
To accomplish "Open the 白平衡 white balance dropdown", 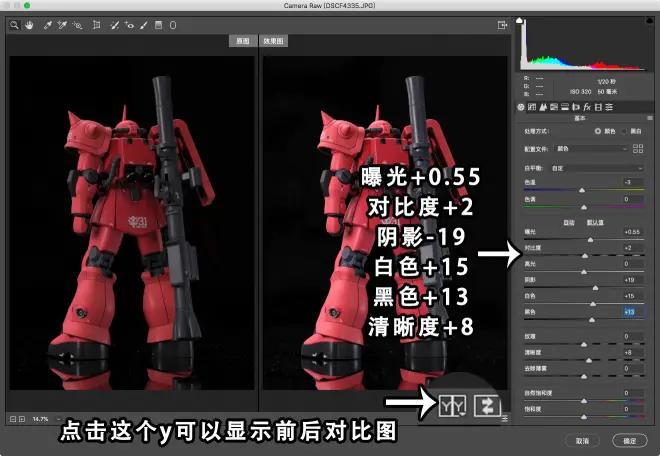I will pos(597,168).
